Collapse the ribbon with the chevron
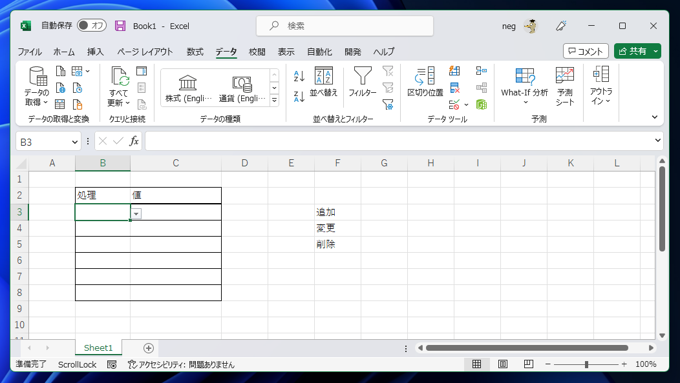 pyautogui.click(x=654, y=117)
